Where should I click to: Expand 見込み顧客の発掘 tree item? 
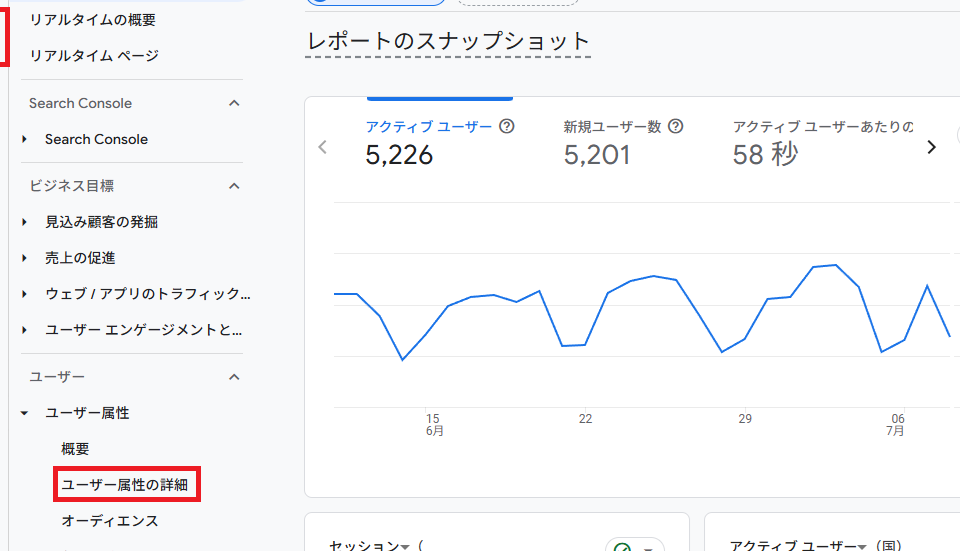[x=25, y=222]
